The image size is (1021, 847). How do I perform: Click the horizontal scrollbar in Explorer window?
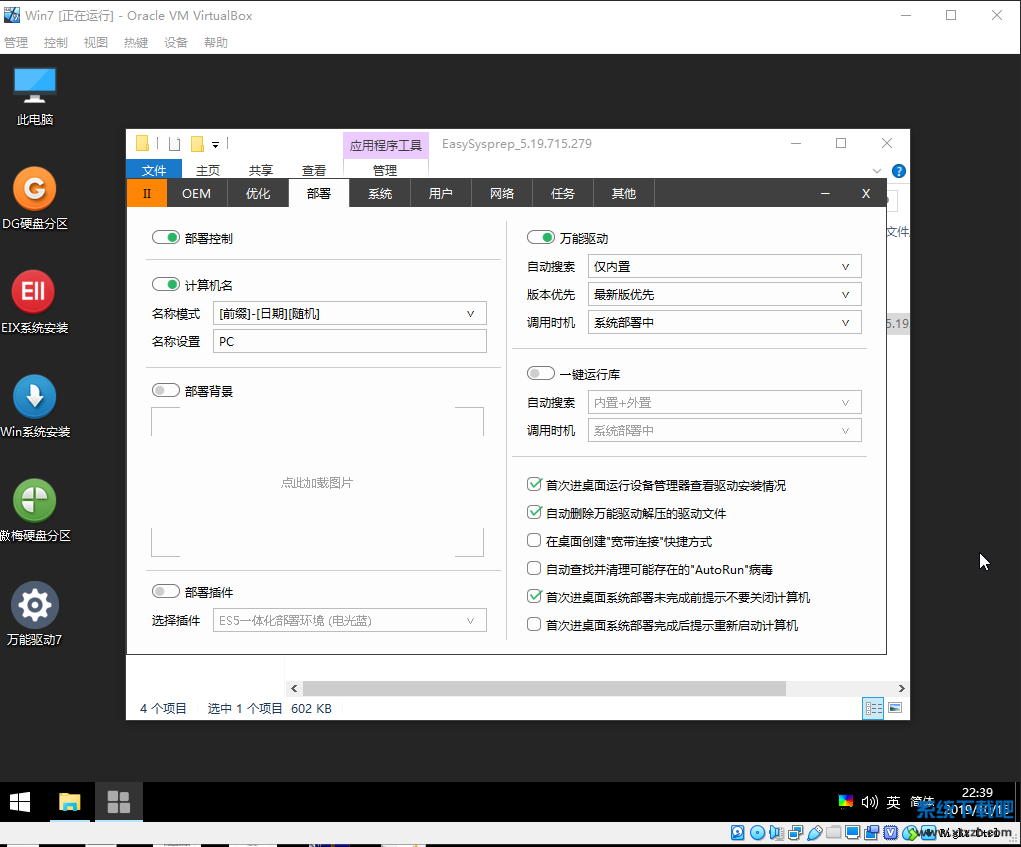544,689
